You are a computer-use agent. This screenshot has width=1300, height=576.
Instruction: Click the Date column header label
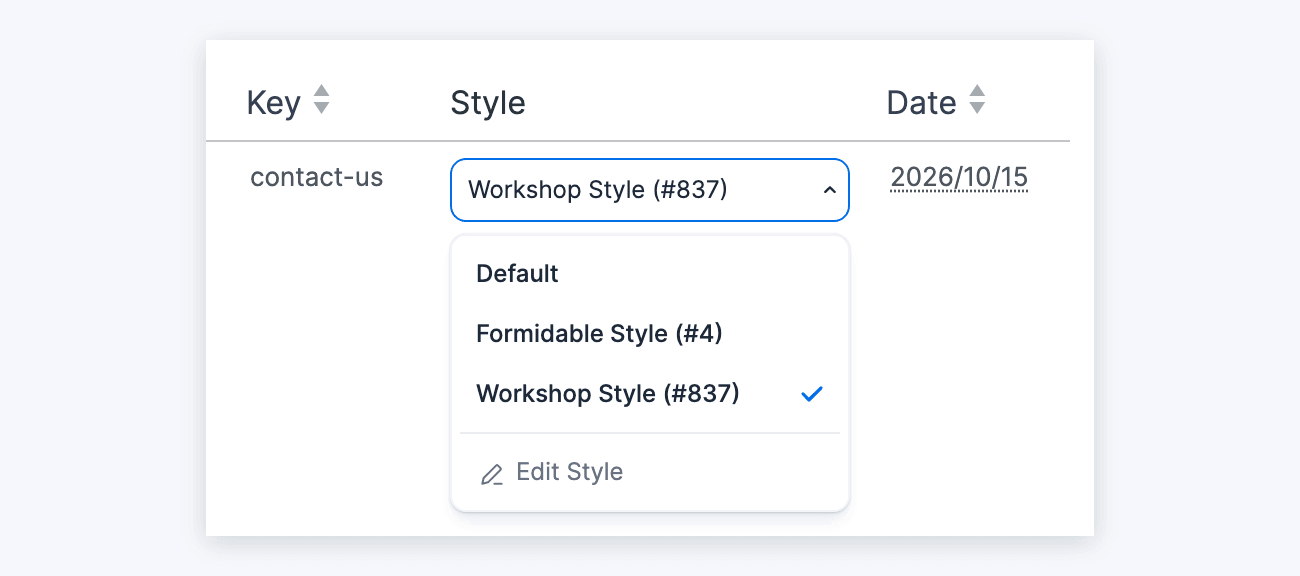tap(921, 102)
